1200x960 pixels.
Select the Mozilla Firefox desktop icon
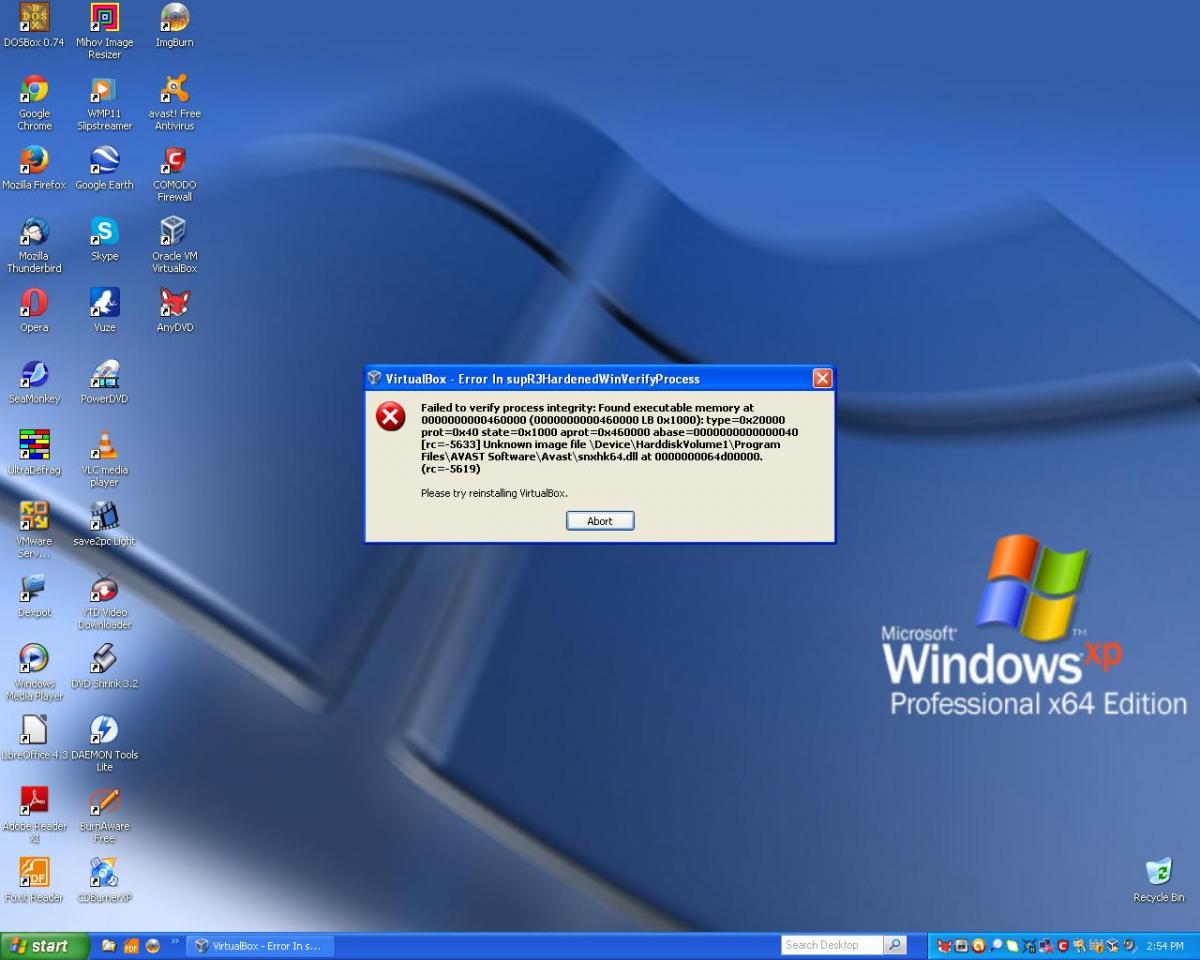point(34,168)
